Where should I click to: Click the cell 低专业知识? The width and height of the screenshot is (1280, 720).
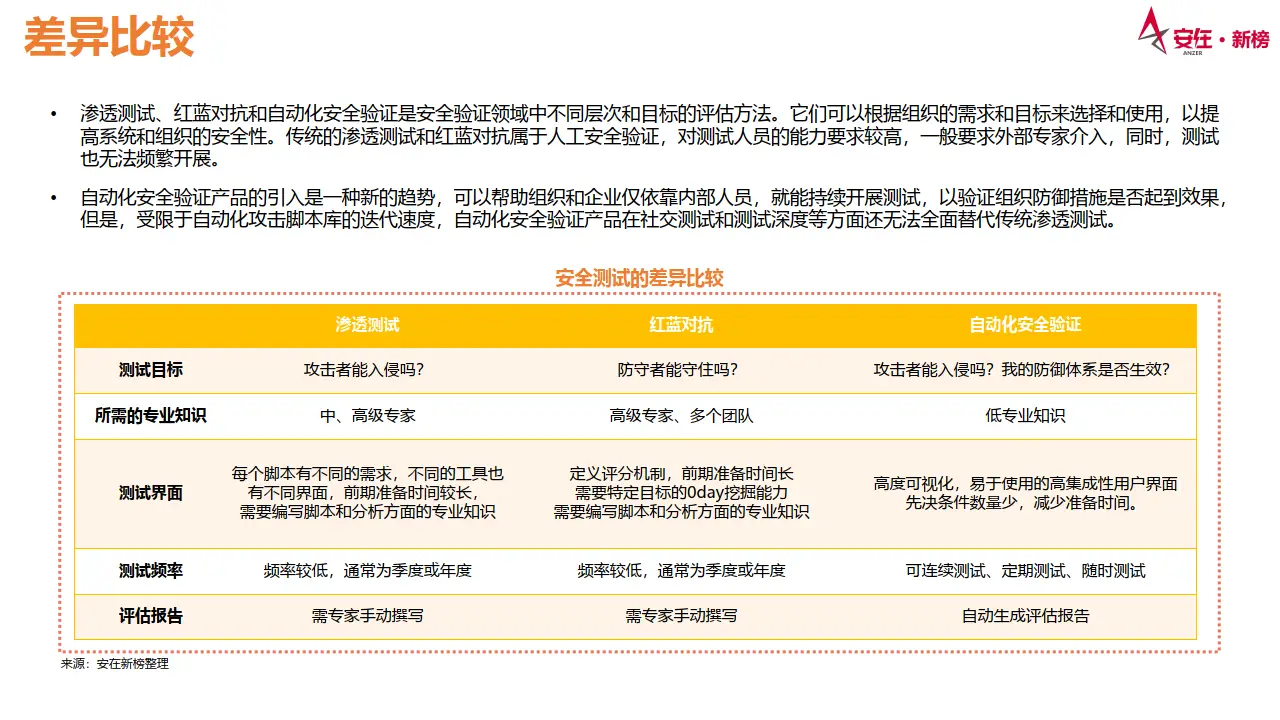pos(1025,415)
